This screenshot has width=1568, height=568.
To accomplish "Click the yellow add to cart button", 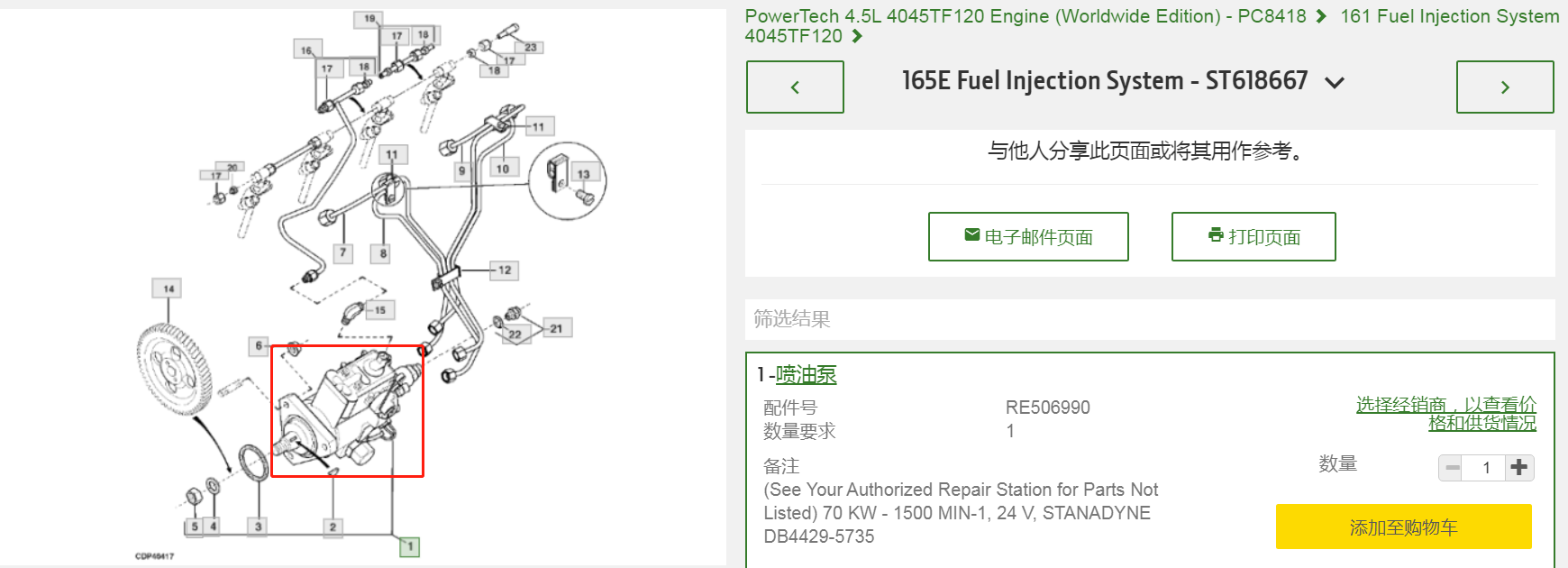I will point(1403,527).
